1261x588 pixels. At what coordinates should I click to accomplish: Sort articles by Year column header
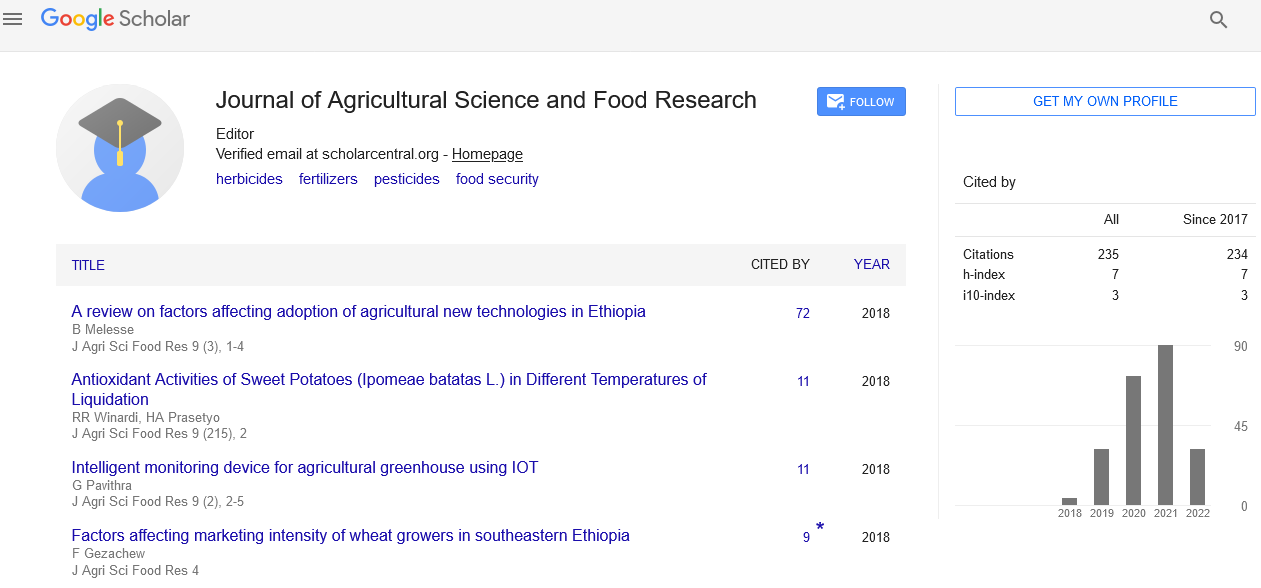tap(871, 265)
